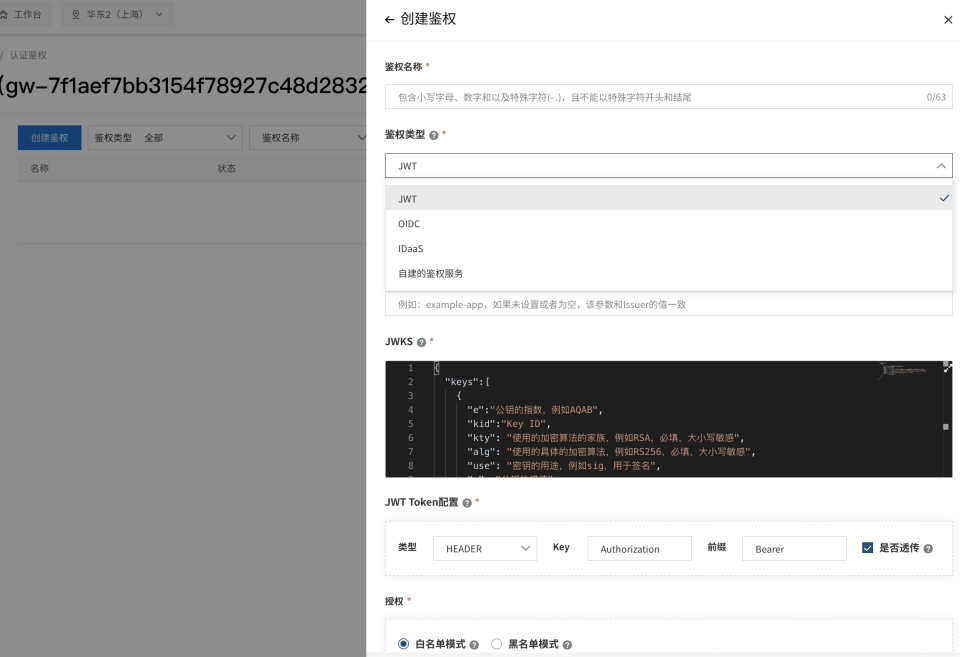Click the help icon beside 是否透传
960x657 pixels.
point(928,549)
